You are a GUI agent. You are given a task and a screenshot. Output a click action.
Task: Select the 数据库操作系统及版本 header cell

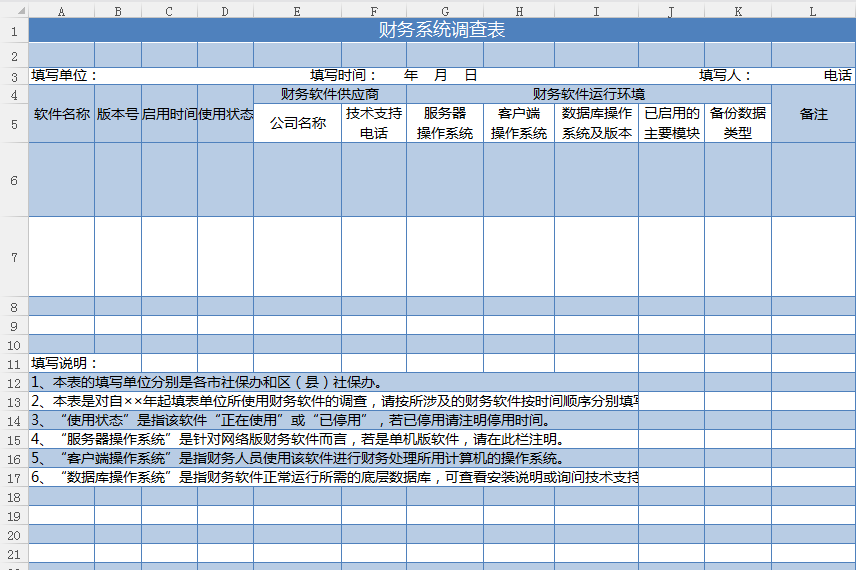[x=596, y=124]
